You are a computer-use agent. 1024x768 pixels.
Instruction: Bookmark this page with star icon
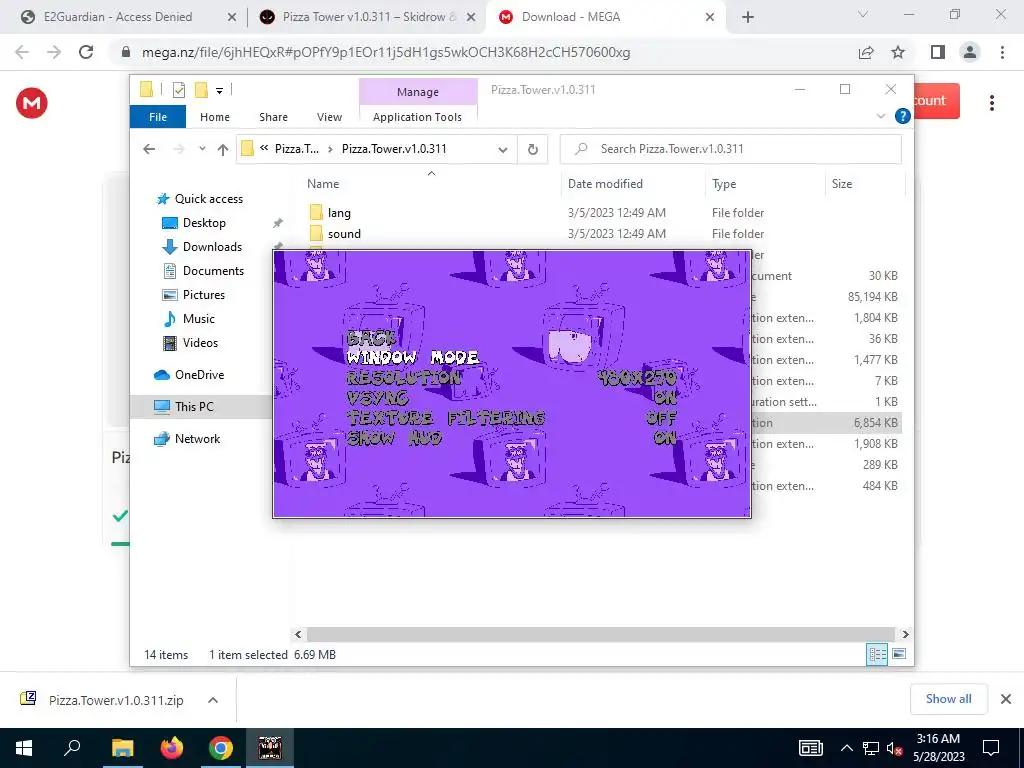pyautogui.click(x=898, y=52)
